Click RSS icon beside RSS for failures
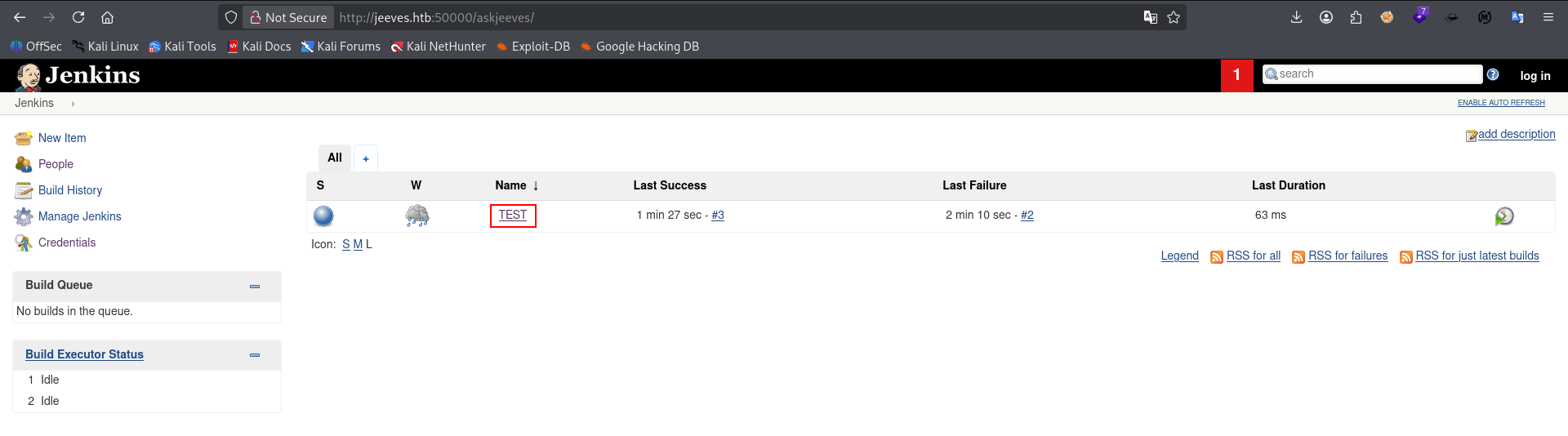The image size is (1568, 436). click(1298, 257)
